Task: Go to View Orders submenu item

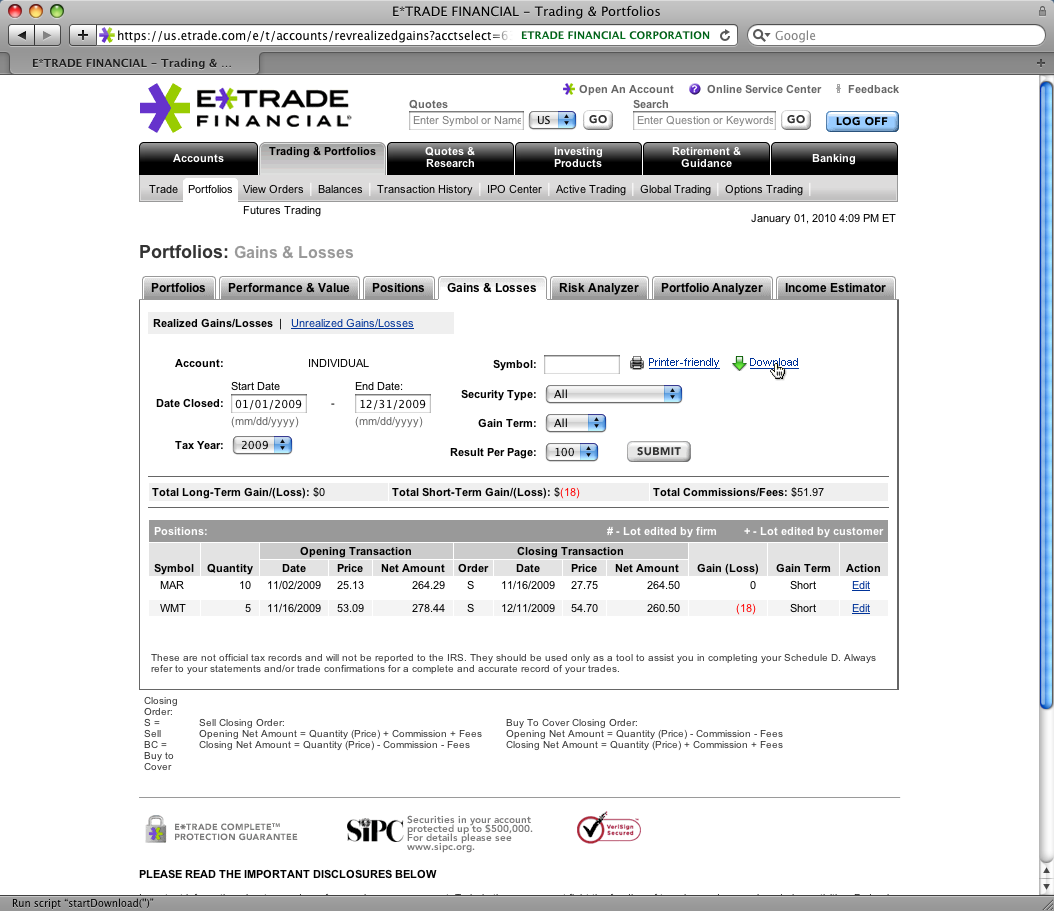Action: tap(273, 190)
